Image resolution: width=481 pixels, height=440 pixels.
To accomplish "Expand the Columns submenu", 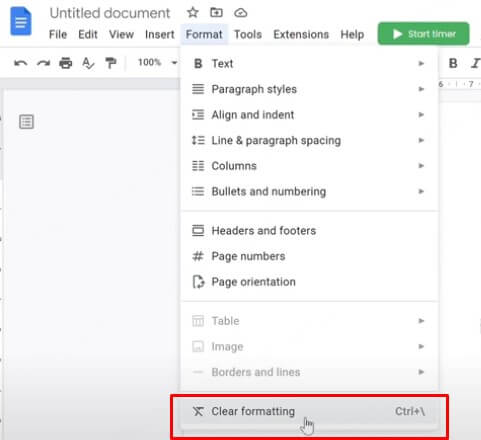I will pyautogui.click(x=309, y=166).
